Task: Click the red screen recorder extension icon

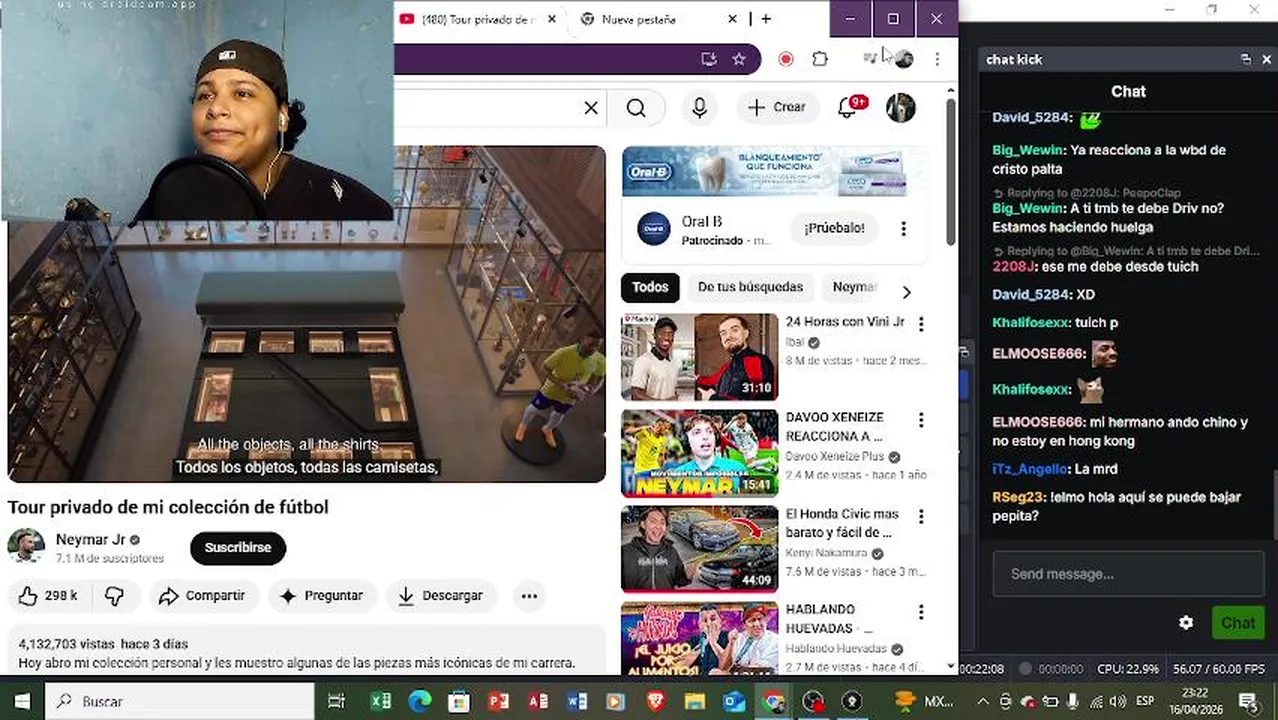Action: point(786,59)
